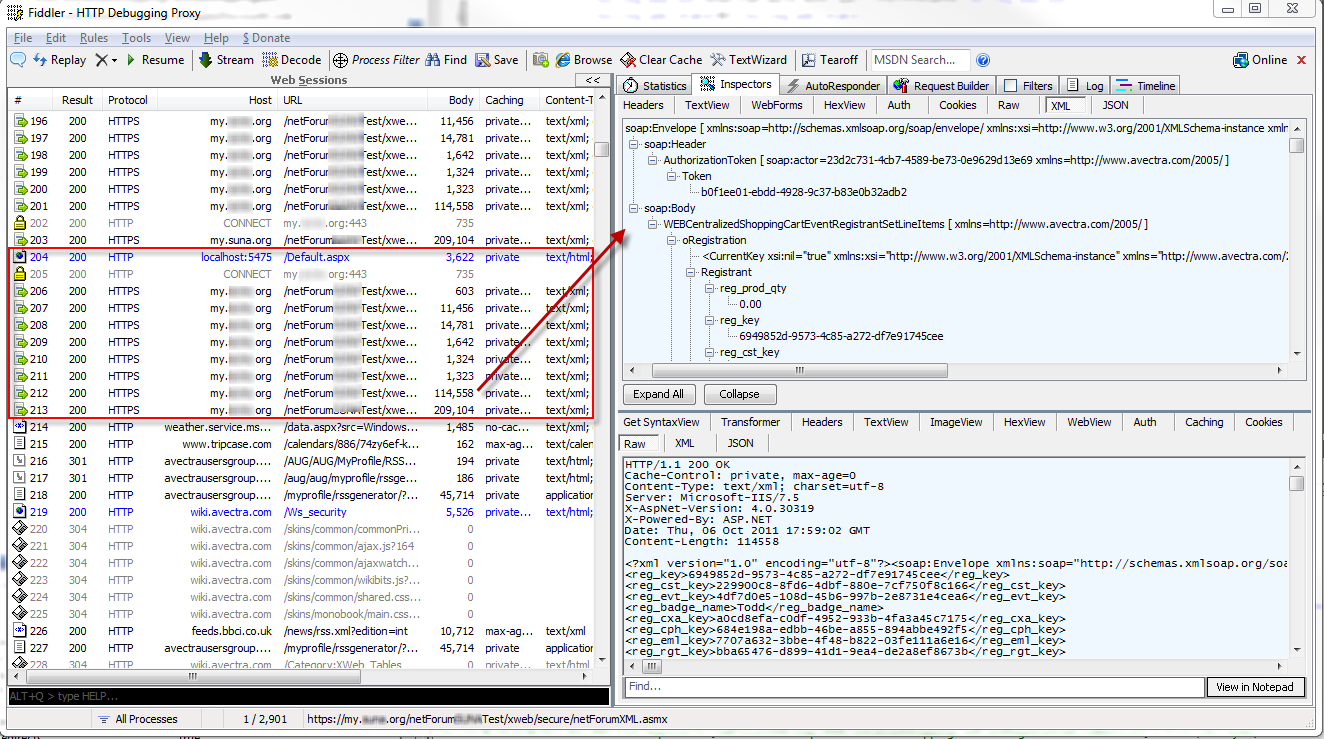1324x739 pixels.
Task: Open the TextWizard tool
Action: click(749, 60)
